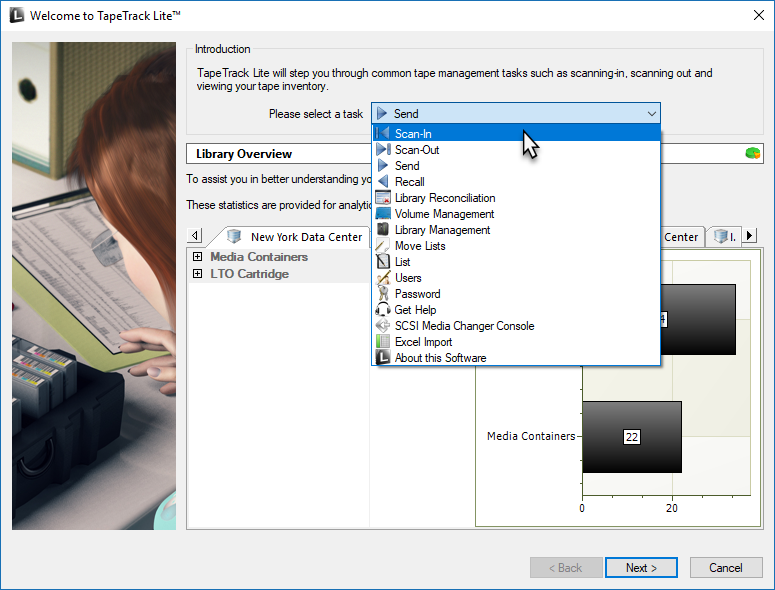Click the TapeTrack Lite title bar logo

click(x=17, y=15)
